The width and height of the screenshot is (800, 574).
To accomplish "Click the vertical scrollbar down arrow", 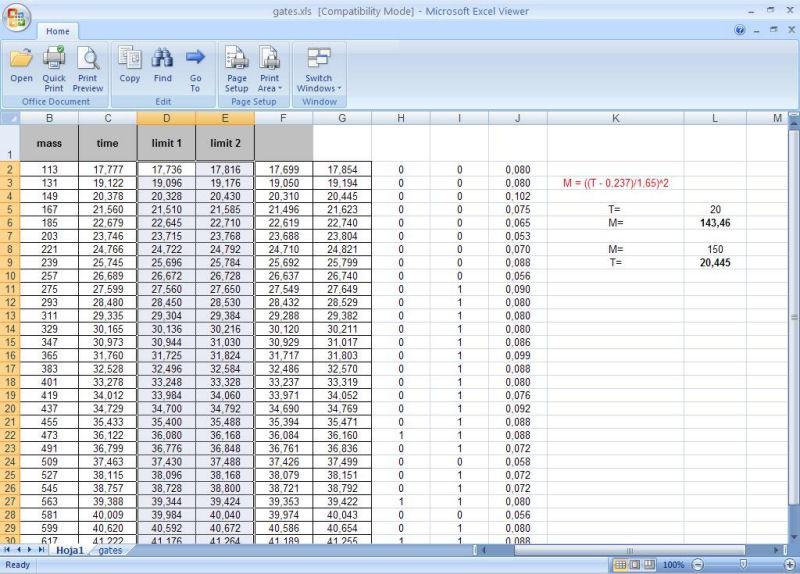I will (x=794, y=537).
